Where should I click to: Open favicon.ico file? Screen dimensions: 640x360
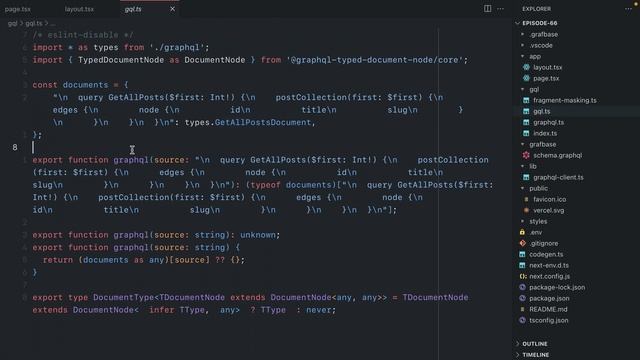coord(549,200)
